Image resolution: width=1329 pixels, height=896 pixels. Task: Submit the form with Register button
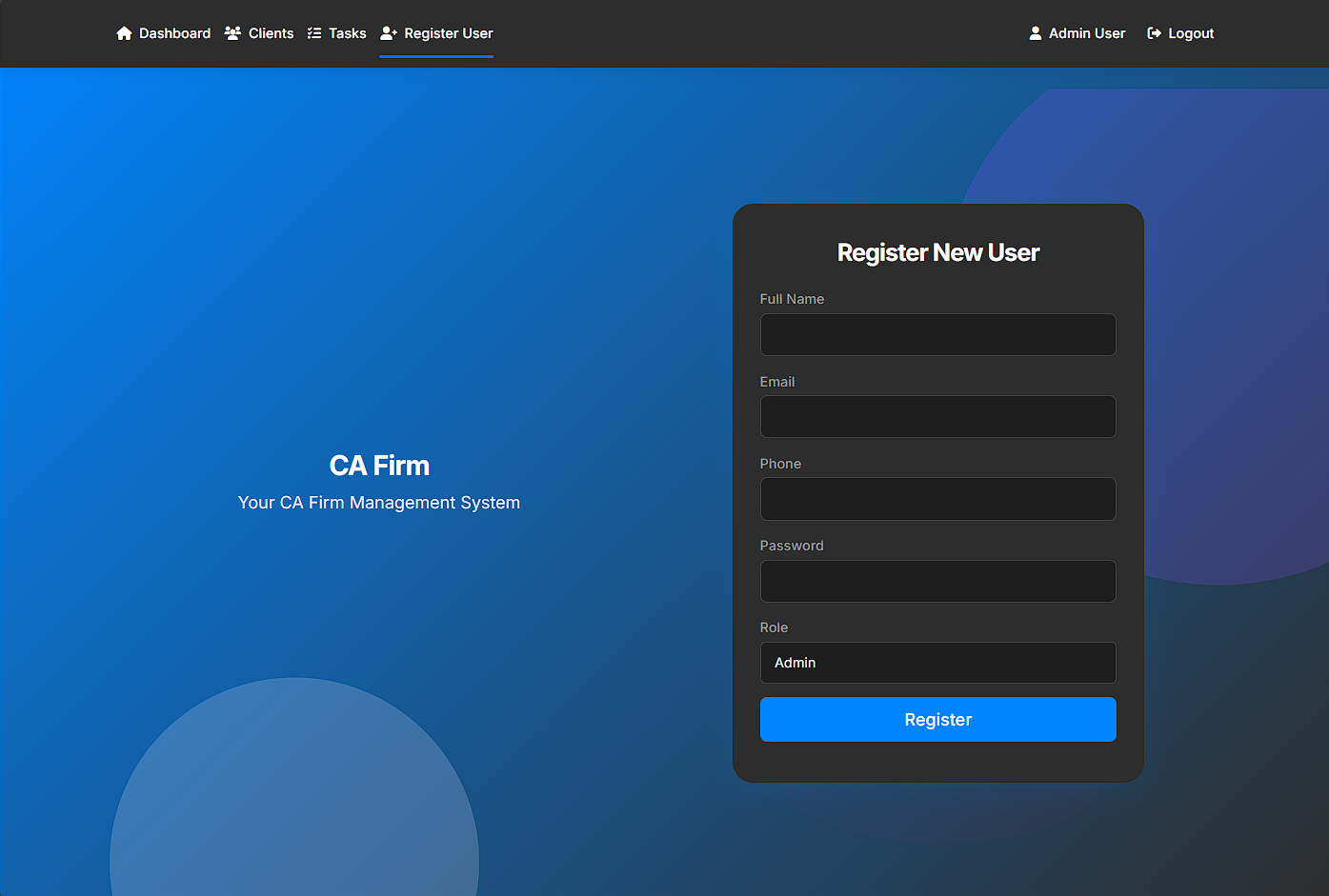click(x=937, y=720)
